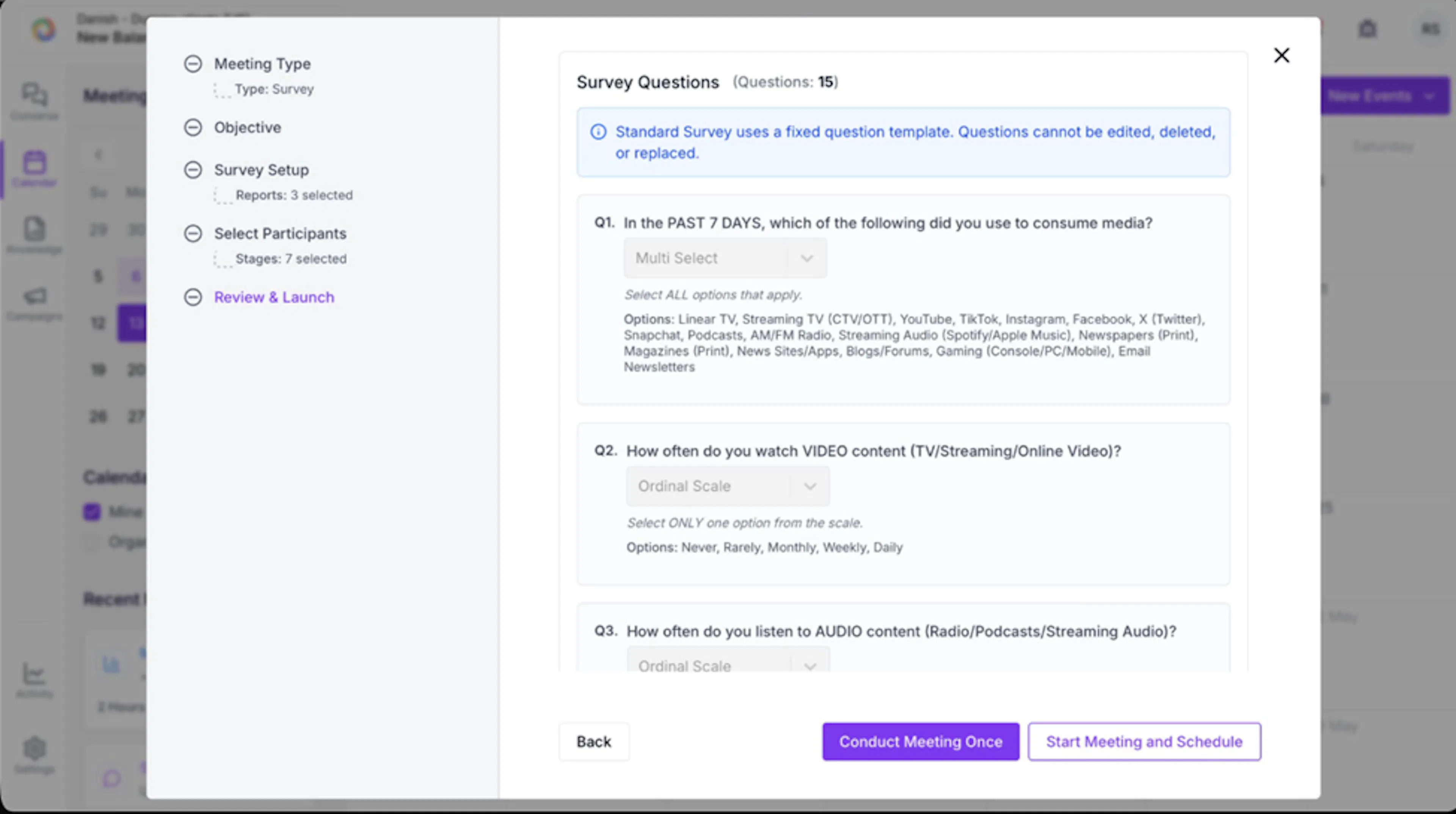
Task: Toggle the Mine calendar checkbox
Action: coord(92,512)
